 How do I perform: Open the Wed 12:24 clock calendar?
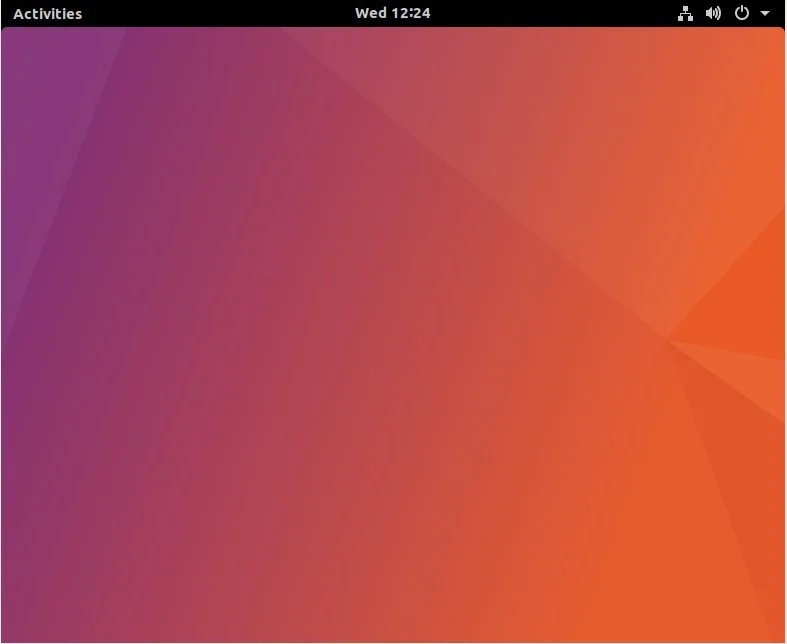point(392,13)
